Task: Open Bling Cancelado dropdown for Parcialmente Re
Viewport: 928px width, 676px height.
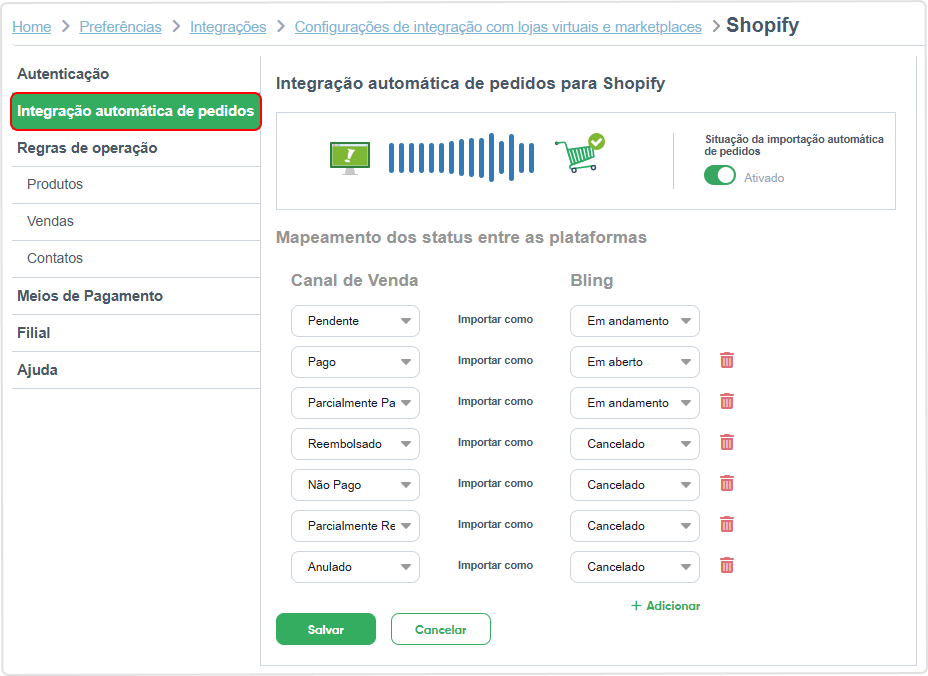Action: 634,526
